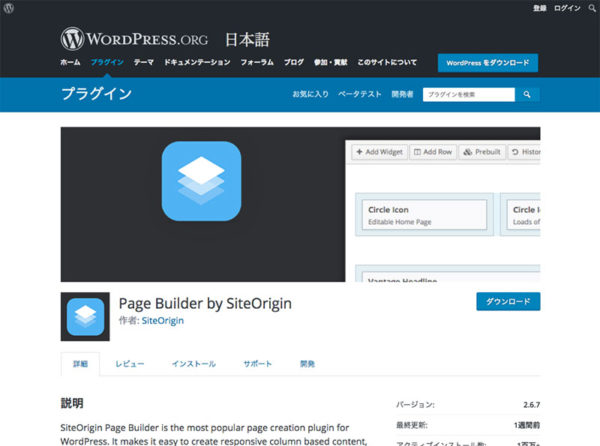Open the top-right admin bar search icon
Image resolution: width=600 pixels, height=446 pixels.
pyautogui.click(x=592, y=8)
